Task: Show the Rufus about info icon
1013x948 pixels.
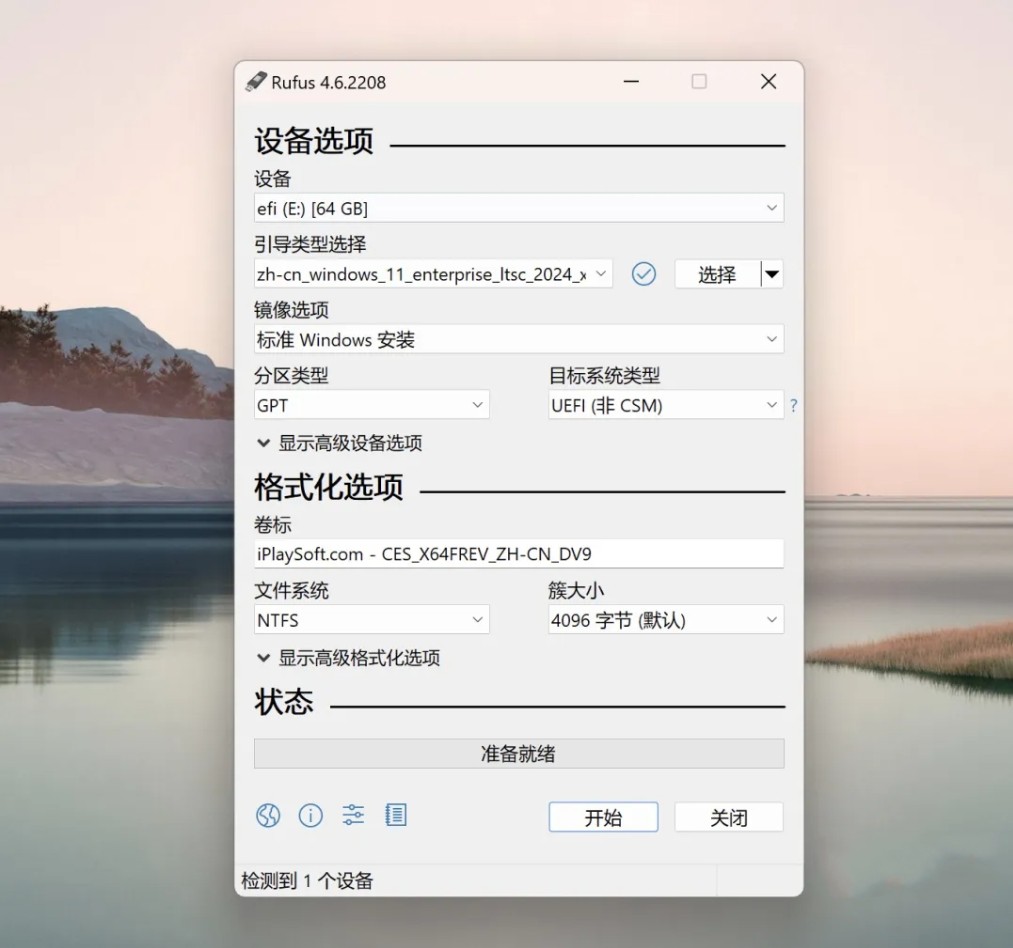Action: (x=311, y=816)
